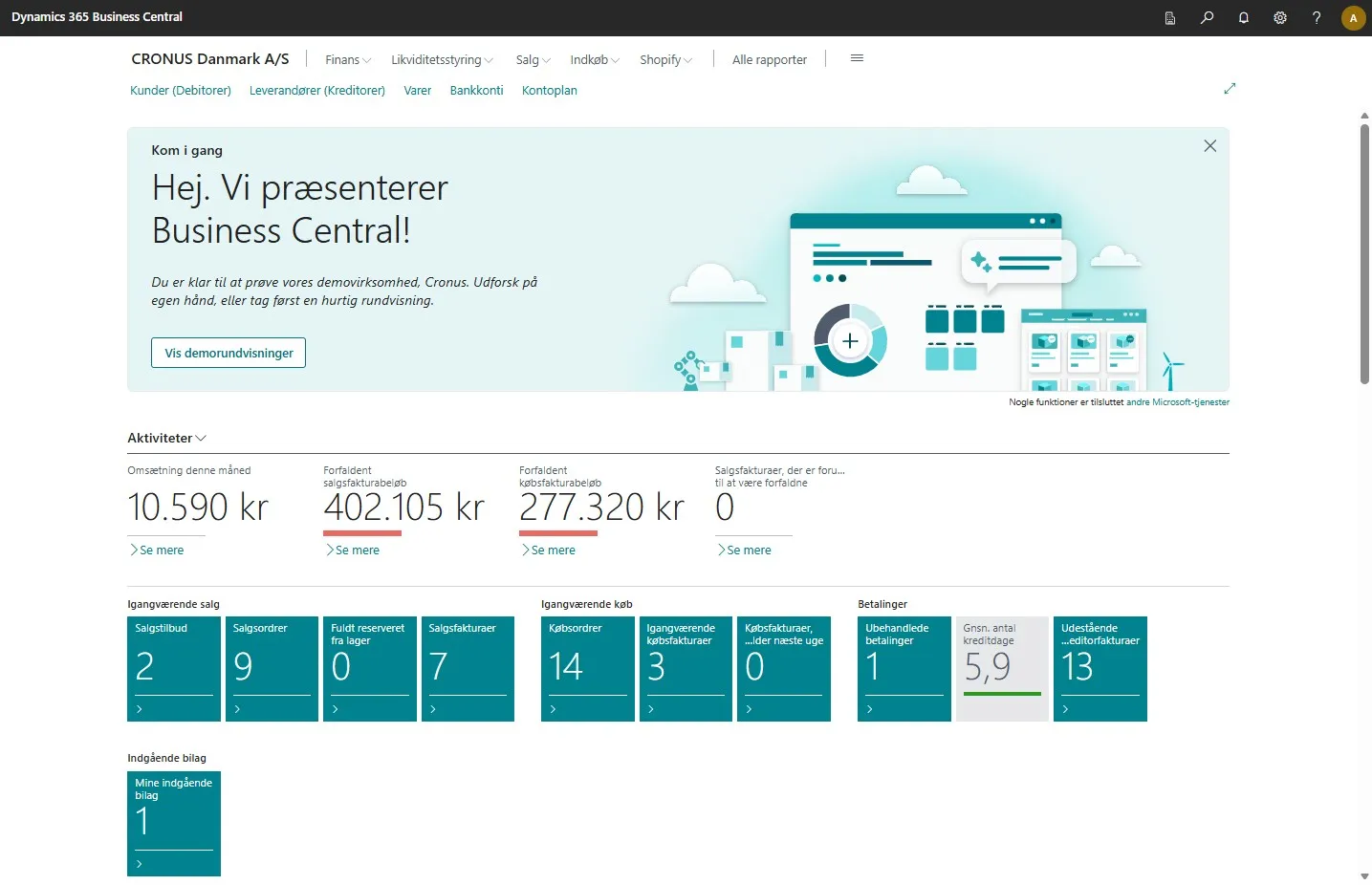Click the arrow on Mine indgående bilag tile

(x=140, y=864)
